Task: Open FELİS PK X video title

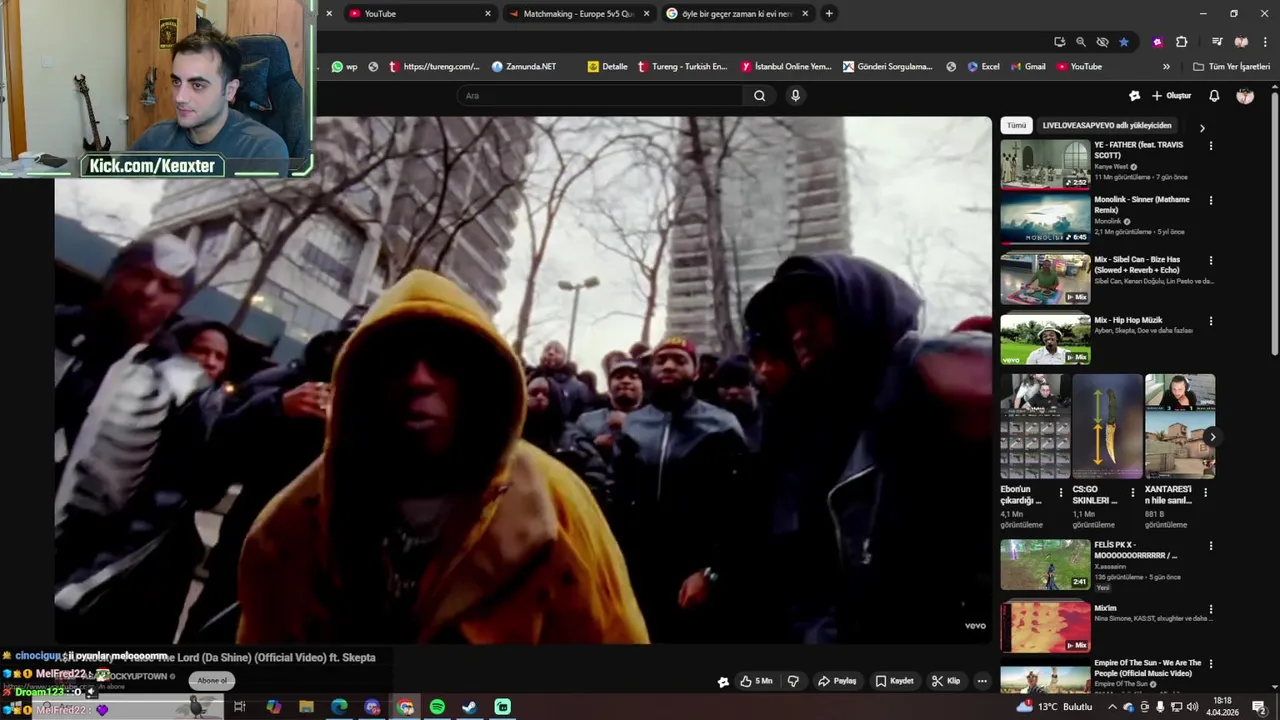Action: click(x=1135, y=550)
